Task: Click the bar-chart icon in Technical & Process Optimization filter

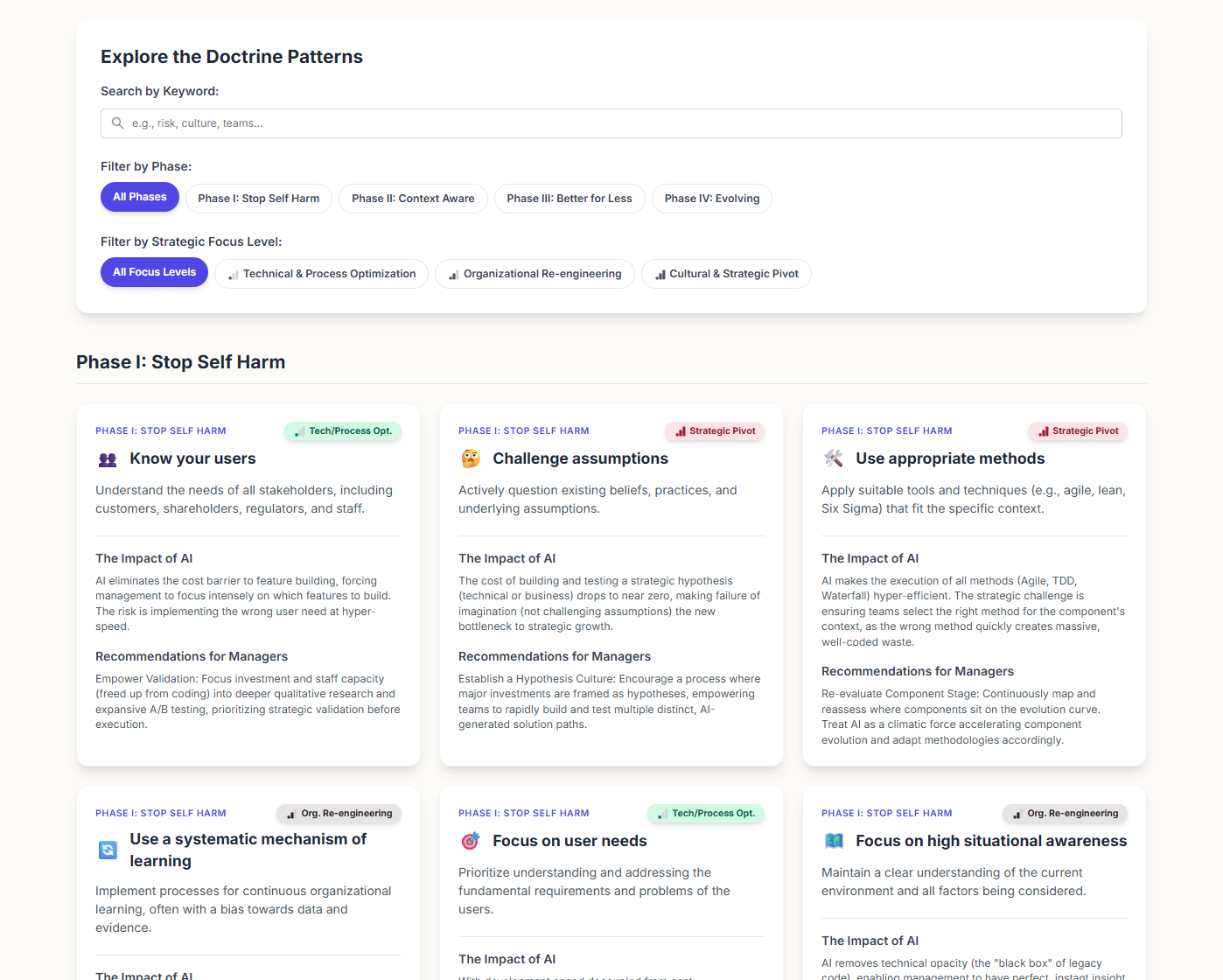Action: [x=233, y=274]
